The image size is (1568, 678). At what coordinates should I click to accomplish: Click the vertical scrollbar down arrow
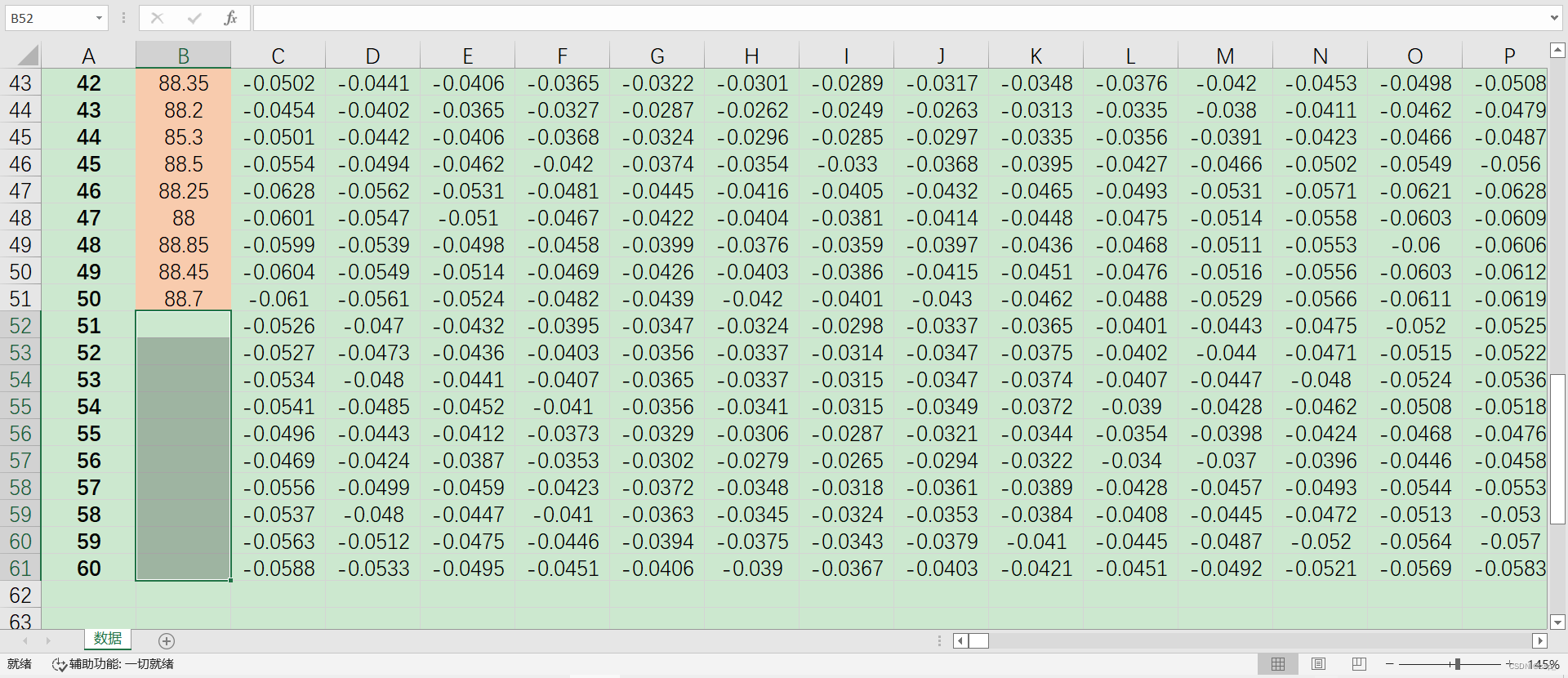point(1557,622)
